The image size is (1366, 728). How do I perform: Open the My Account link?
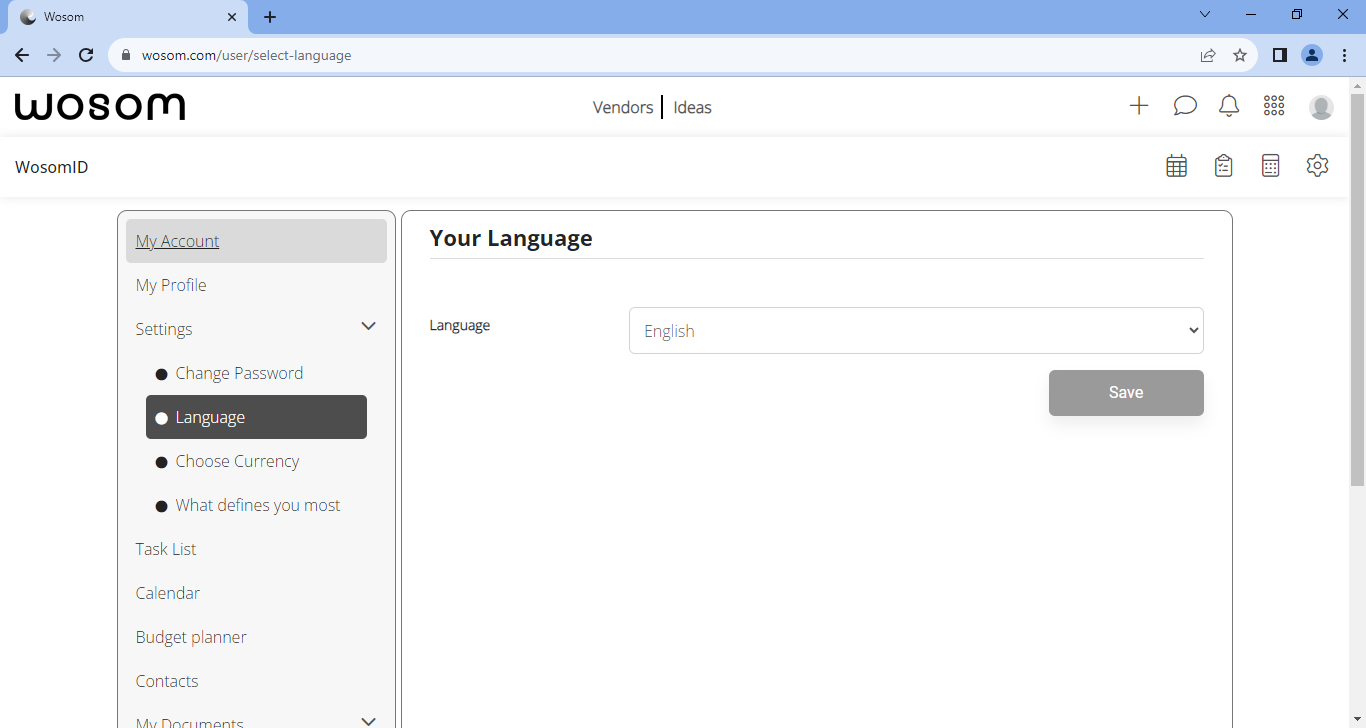[177, 240]
